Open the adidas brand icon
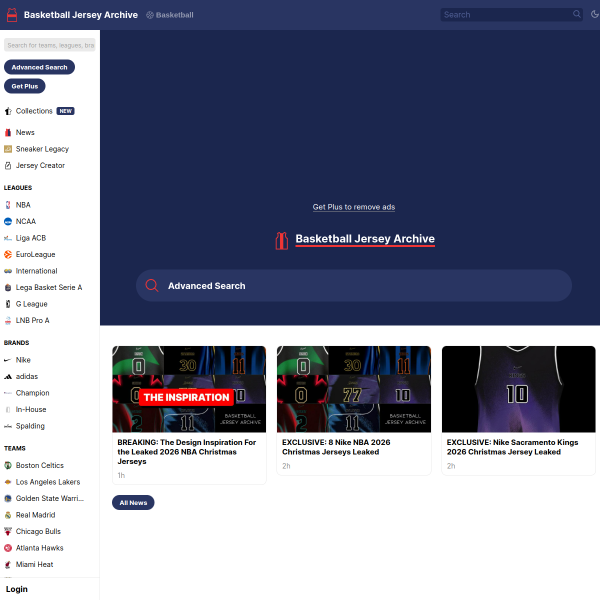The height and width of the screenshot is (600, 600). point(8,376)
